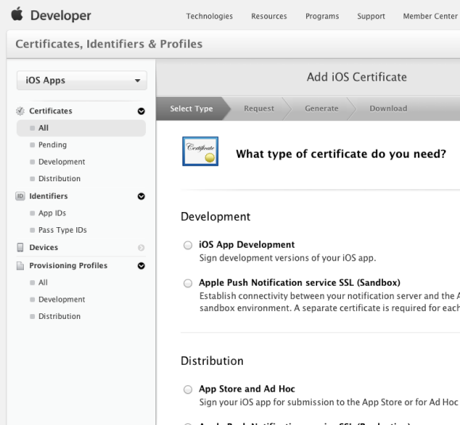460x425 pixels.
Task: Click the Provisioning Profiles section label
Action: pos(68,266)
